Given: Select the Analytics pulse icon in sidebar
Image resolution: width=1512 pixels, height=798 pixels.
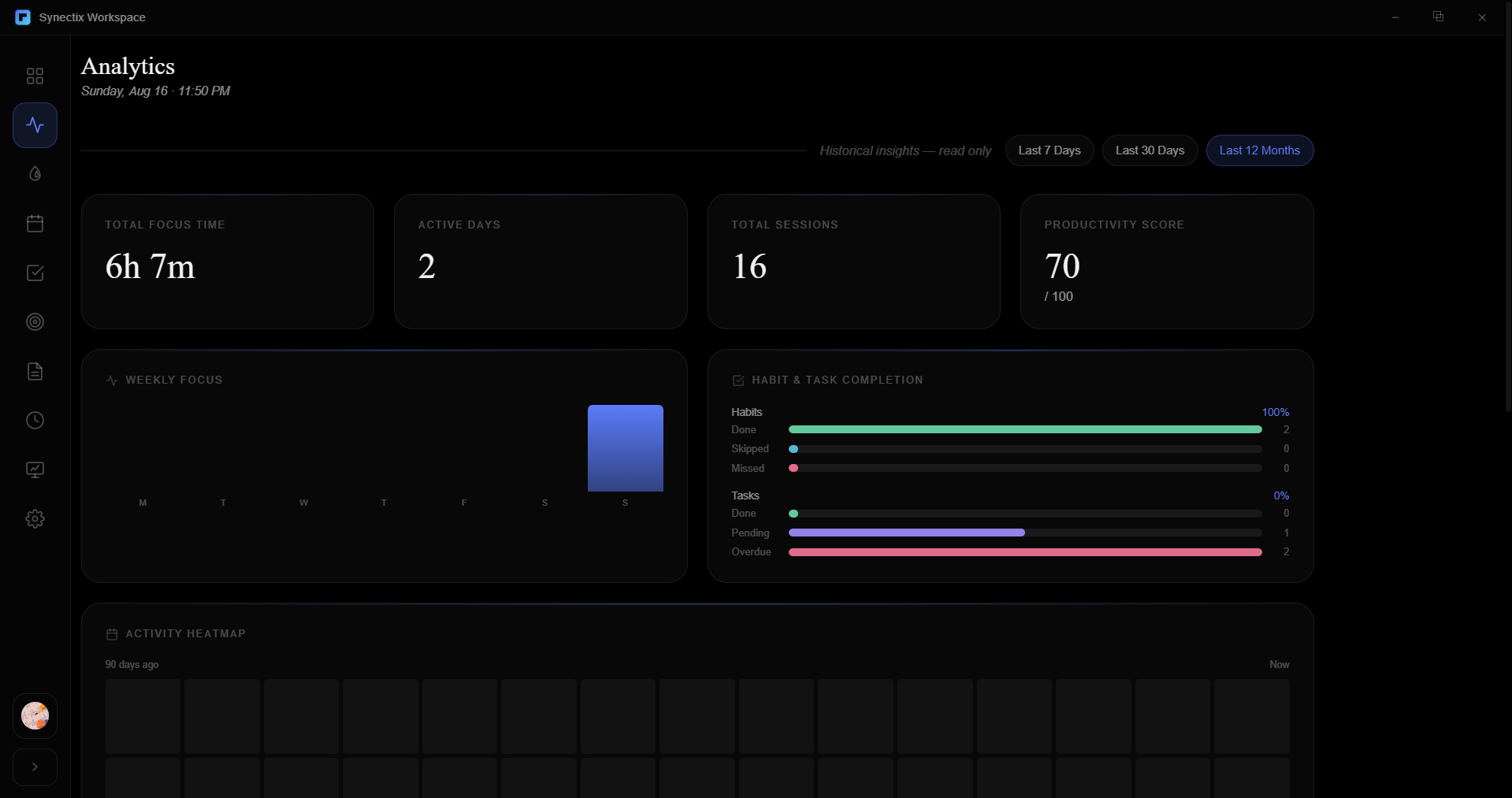Looking at the screenshot, I should click(35, 125).
